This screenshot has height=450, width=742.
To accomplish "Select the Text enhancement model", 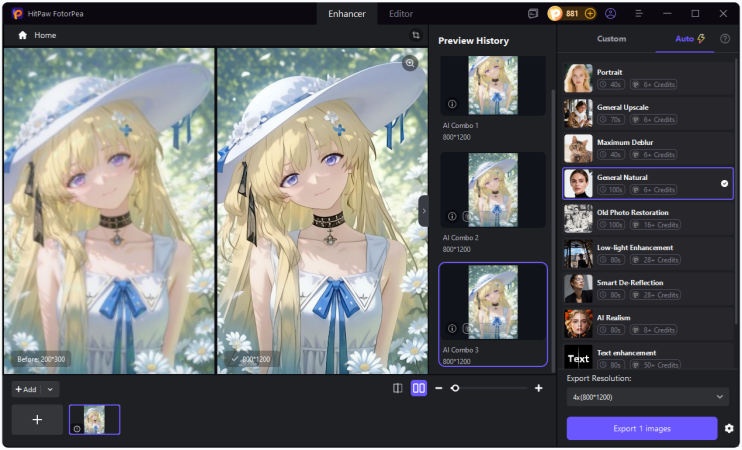I will (x=647, y=356).
